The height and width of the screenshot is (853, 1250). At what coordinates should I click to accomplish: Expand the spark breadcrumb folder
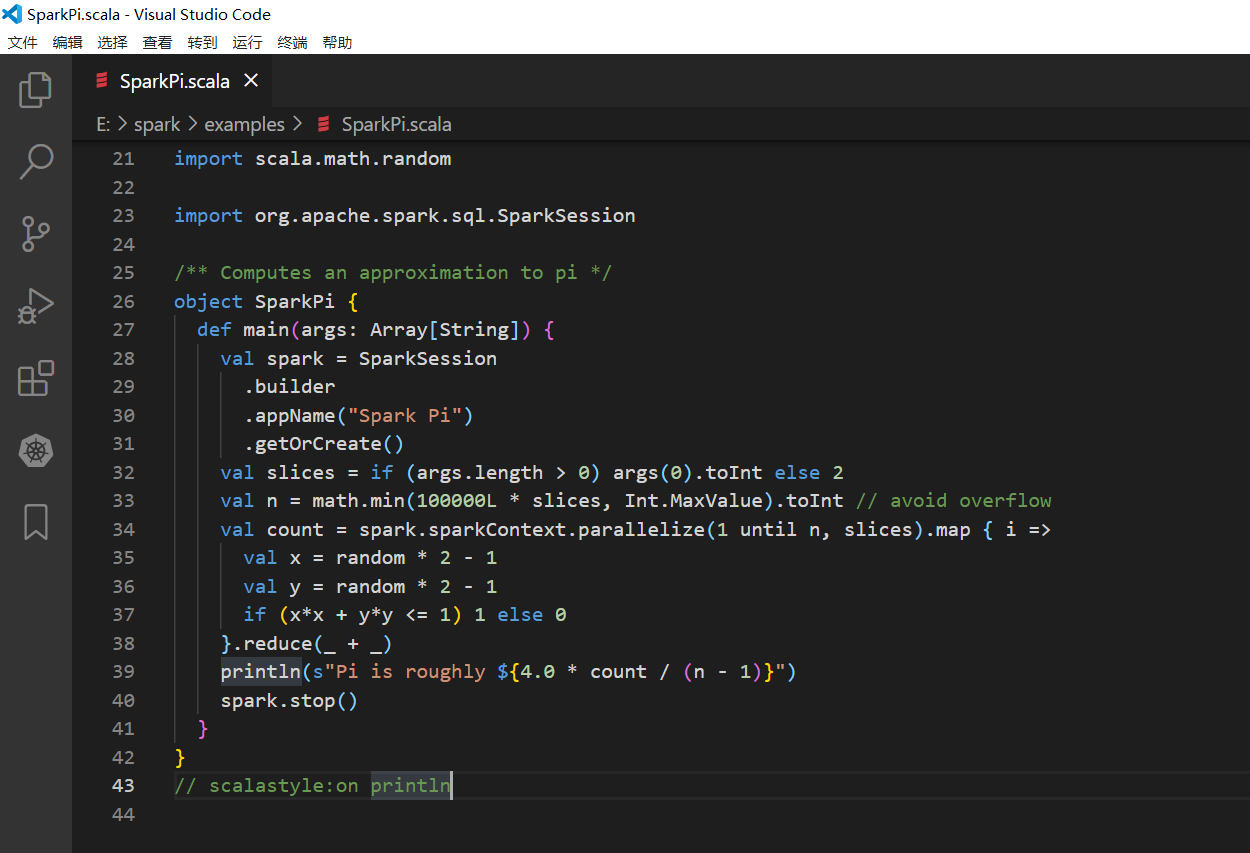click(157, 125)
